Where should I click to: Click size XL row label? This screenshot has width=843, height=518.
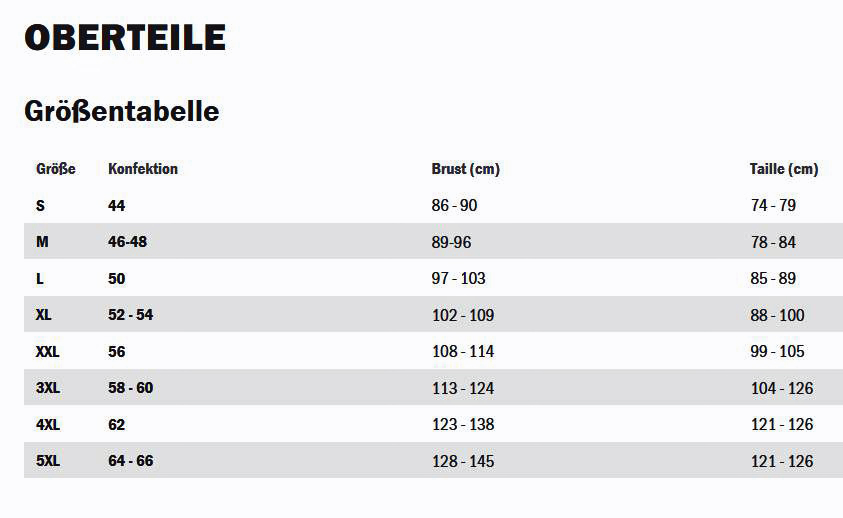44,315
